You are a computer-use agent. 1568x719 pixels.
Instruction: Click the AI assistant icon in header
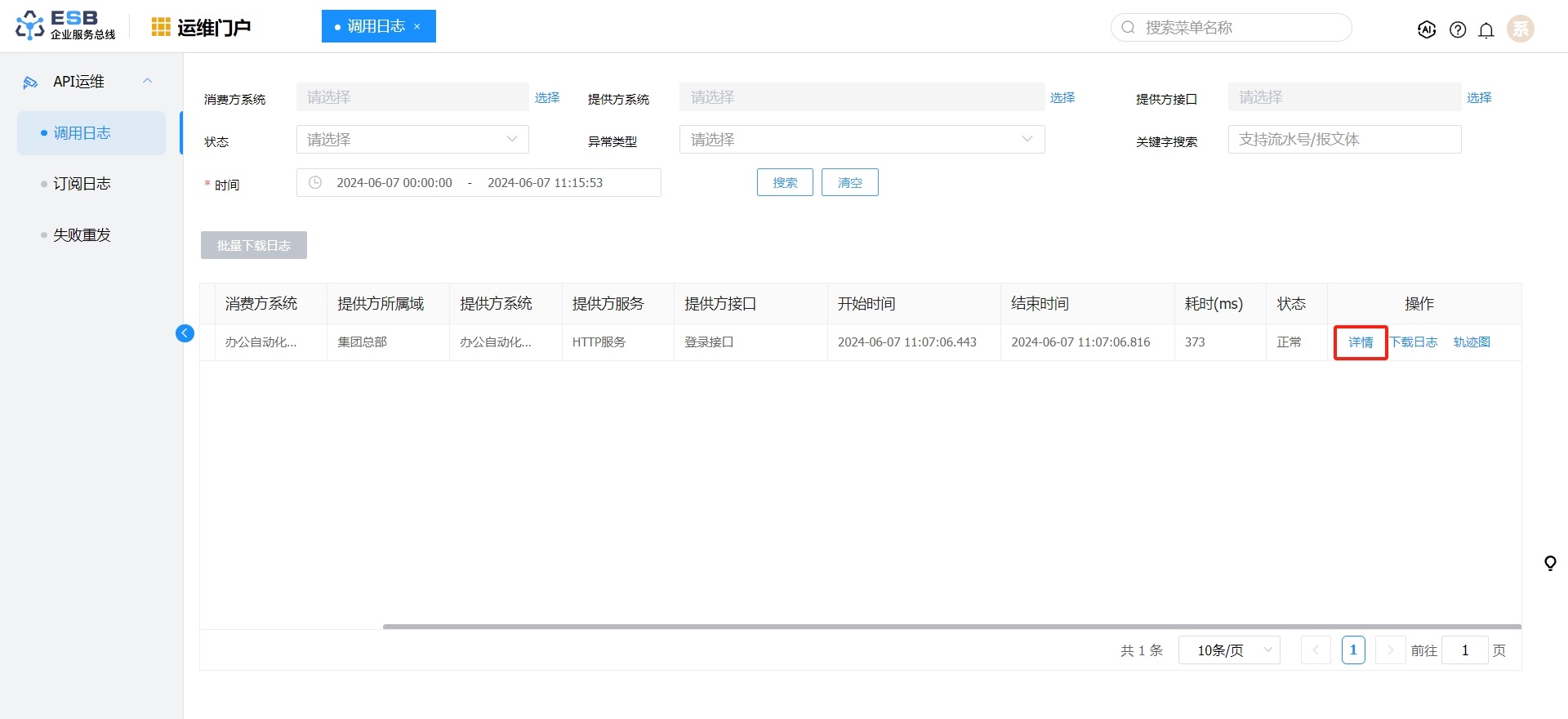click(1427, 29)
